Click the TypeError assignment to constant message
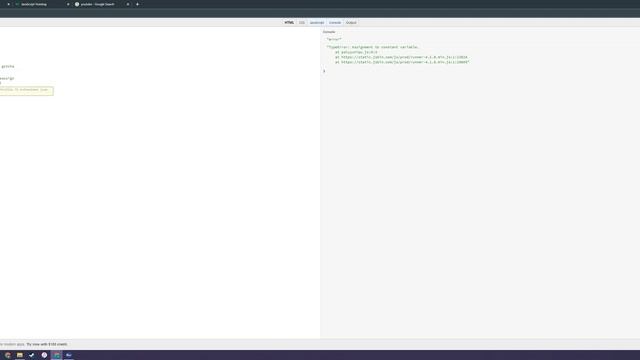 373,47
